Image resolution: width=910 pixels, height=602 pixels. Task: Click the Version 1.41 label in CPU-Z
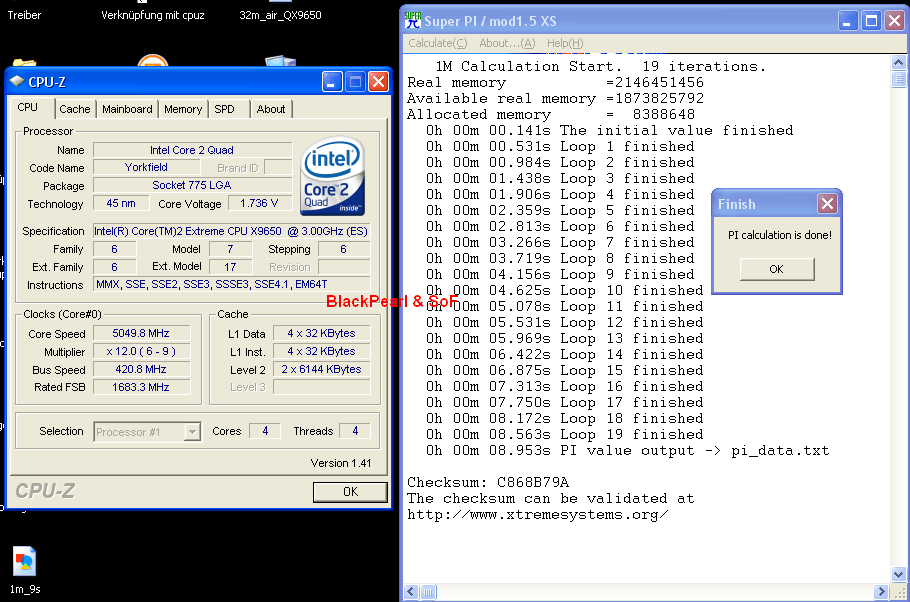click(341, 463)
